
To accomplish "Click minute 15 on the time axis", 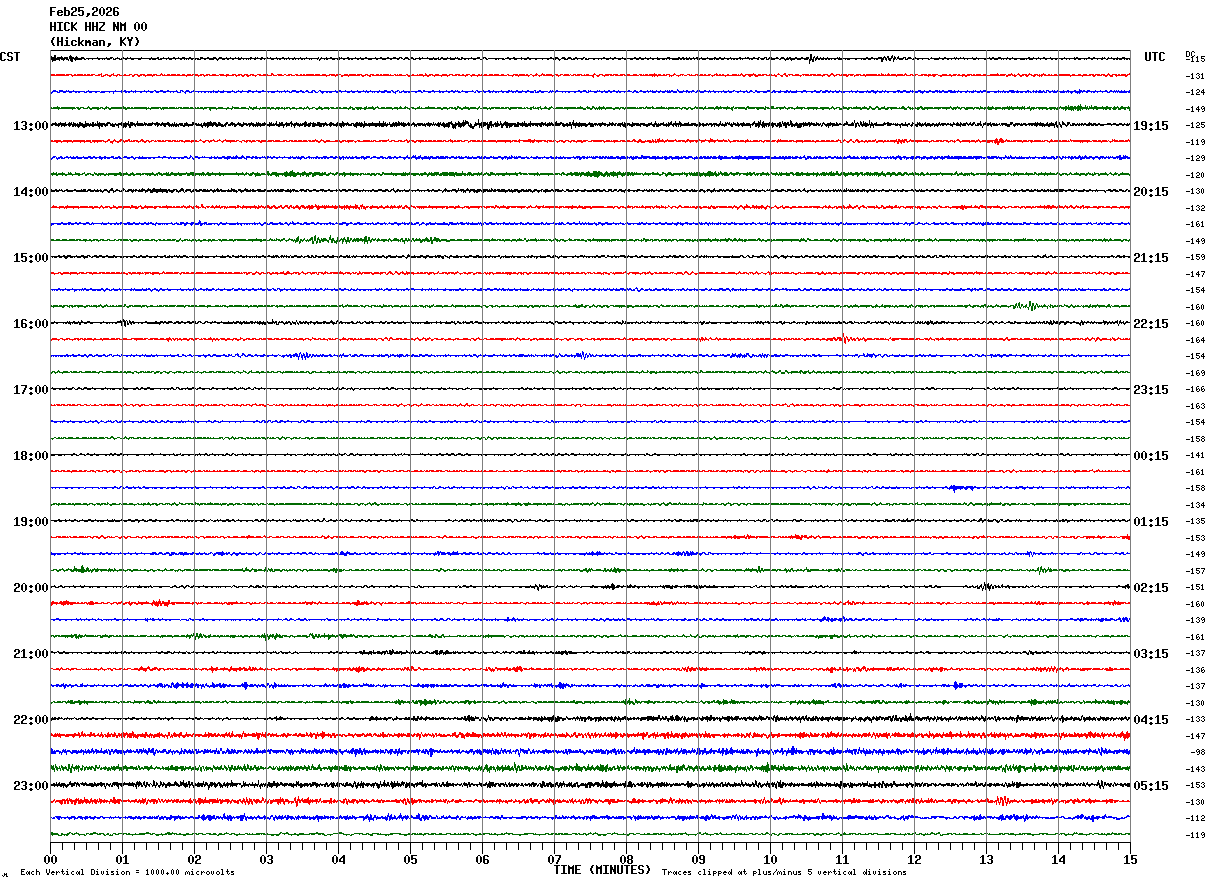I will coord(1130,859).
